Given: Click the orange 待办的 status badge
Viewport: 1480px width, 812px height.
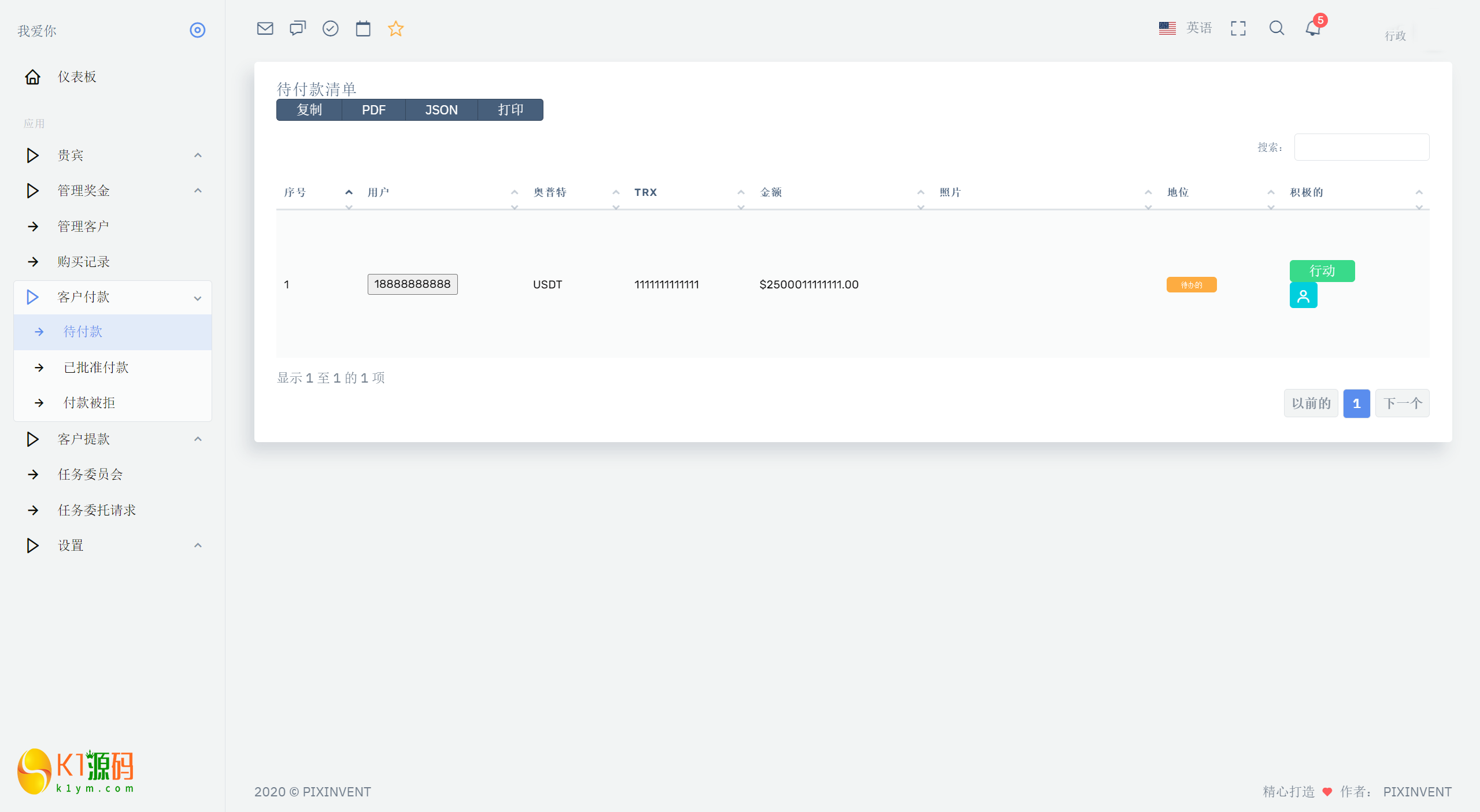Looking at the screenshot, I should click(x=1192, y=285).
